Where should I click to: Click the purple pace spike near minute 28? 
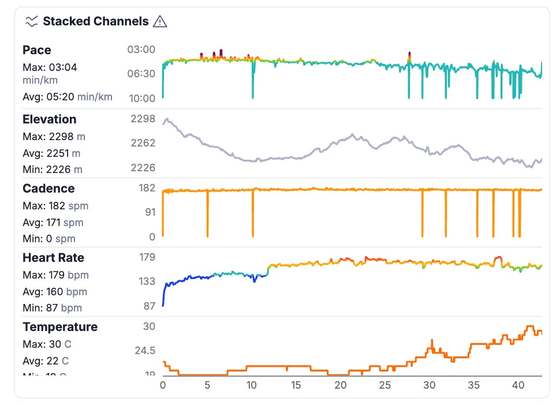409,57
